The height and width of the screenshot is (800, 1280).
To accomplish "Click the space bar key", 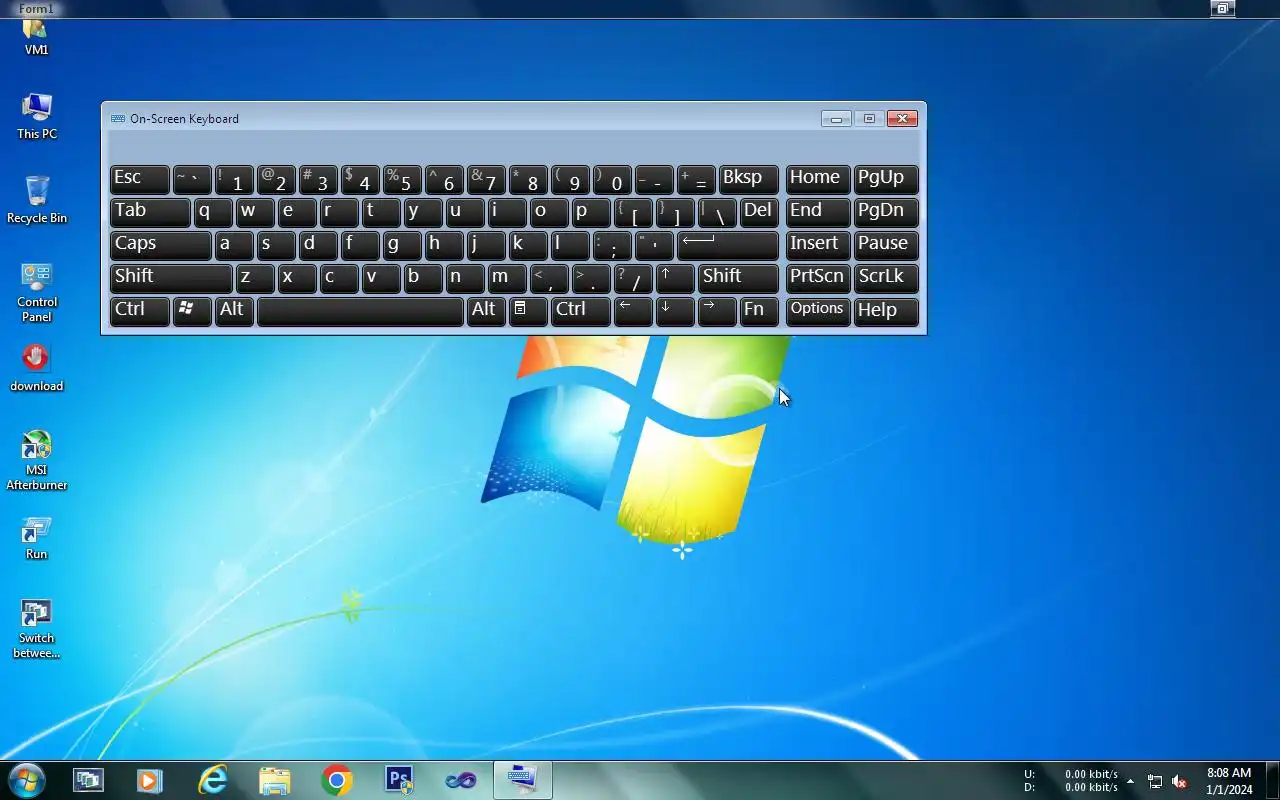I will (x=360, y=311).
